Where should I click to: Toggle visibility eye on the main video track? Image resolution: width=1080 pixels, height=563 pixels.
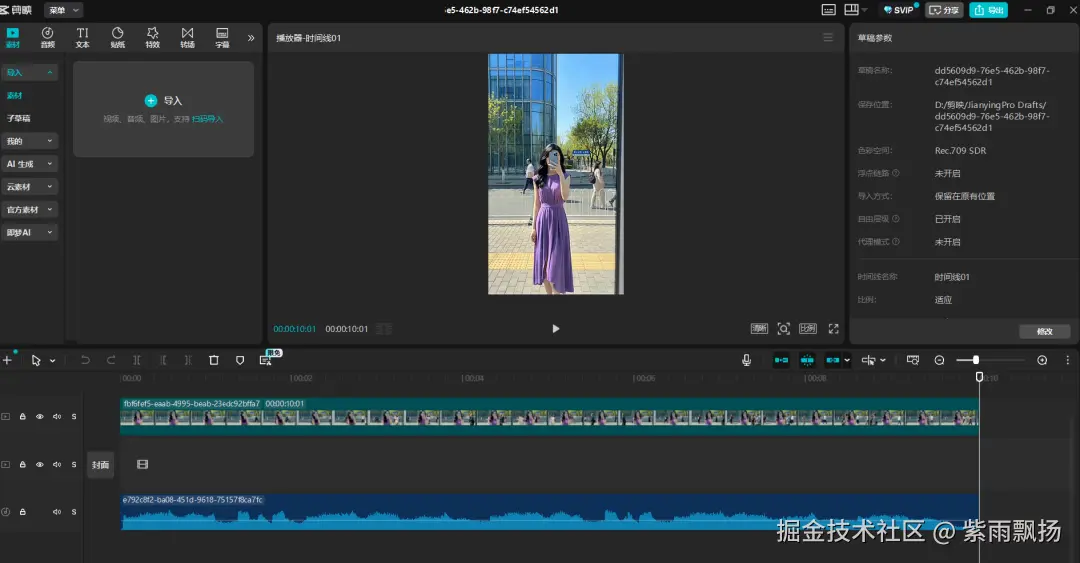click(x=40, y=416)
